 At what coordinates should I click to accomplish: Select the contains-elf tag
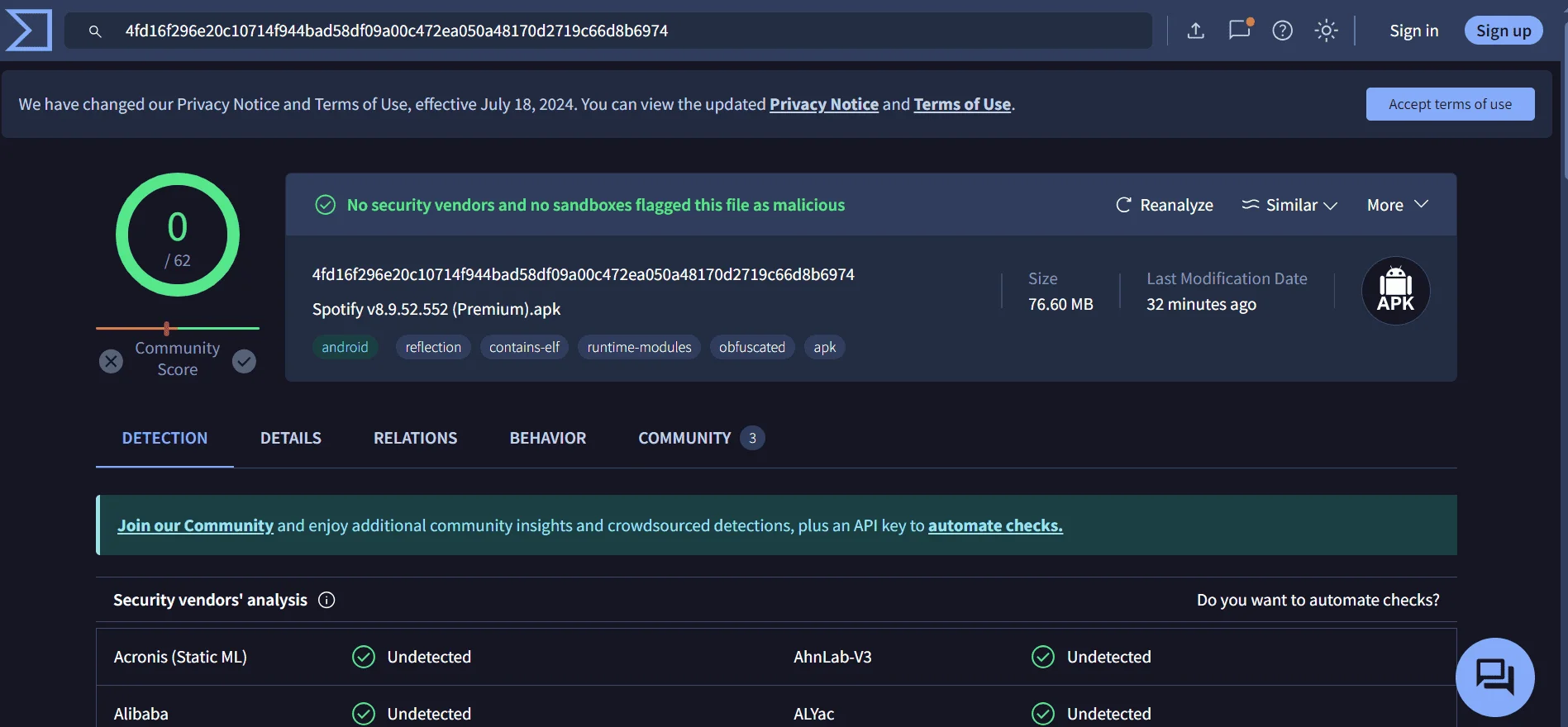point(524,347)
